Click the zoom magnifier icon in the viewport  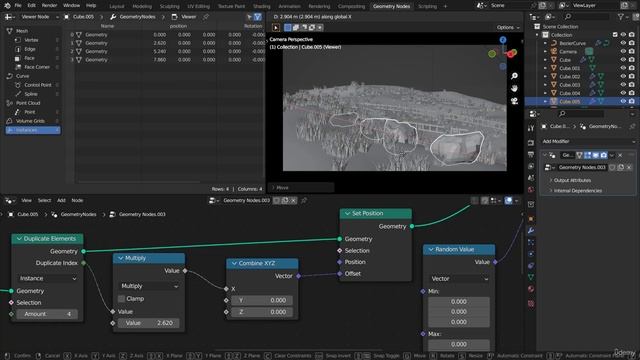click(x=514, y=76)
